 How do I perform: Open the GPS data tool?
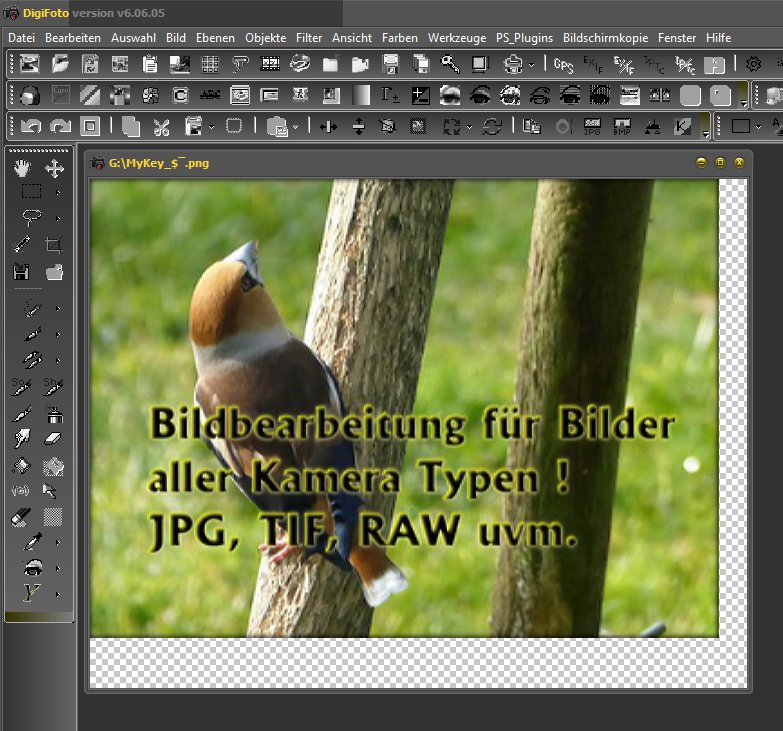564,65
